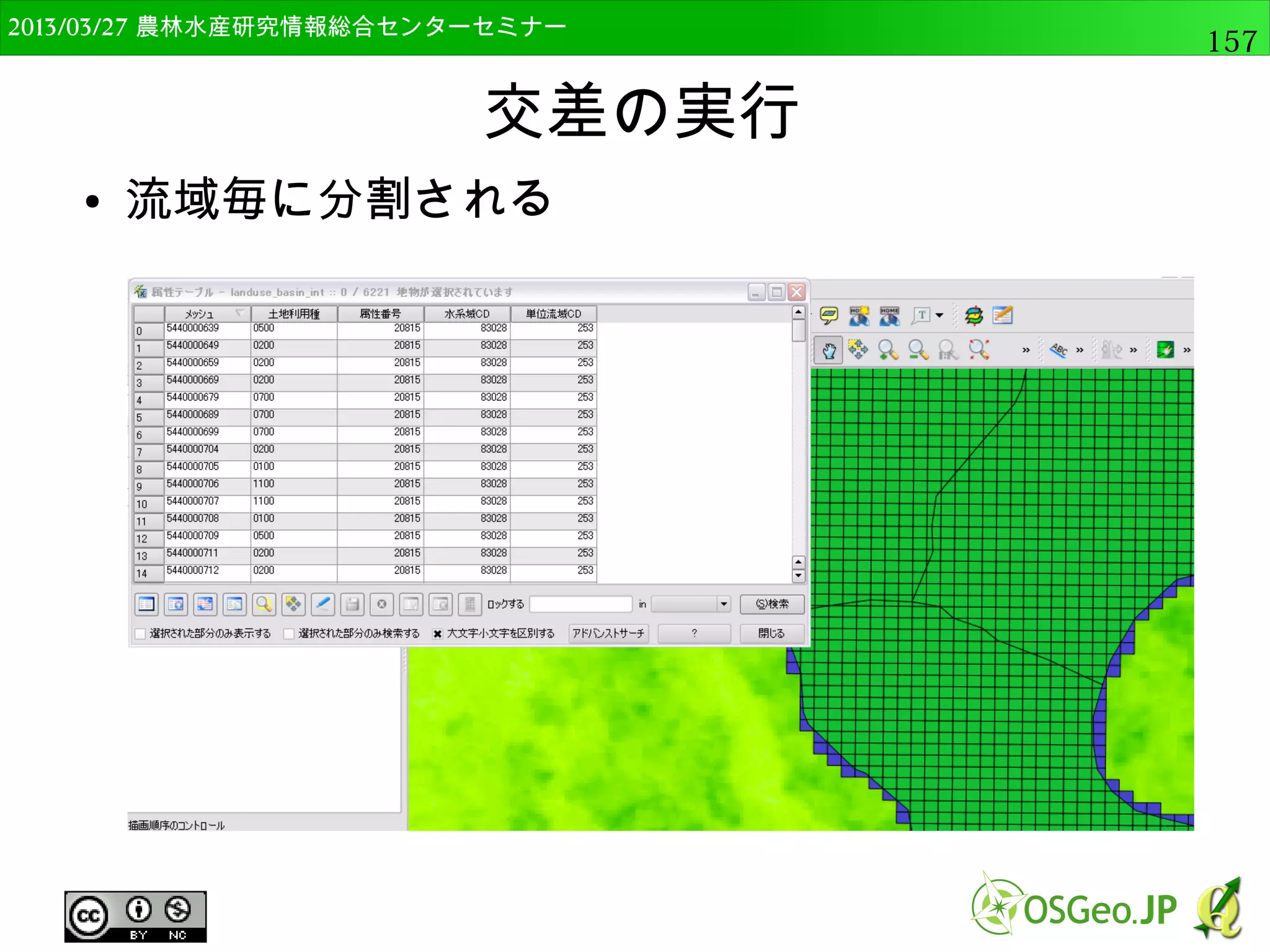Screen dimensions: 1270x952
Task: Click the pan-to-selection arrows icon in attribute table
Action: coord(293,603)
